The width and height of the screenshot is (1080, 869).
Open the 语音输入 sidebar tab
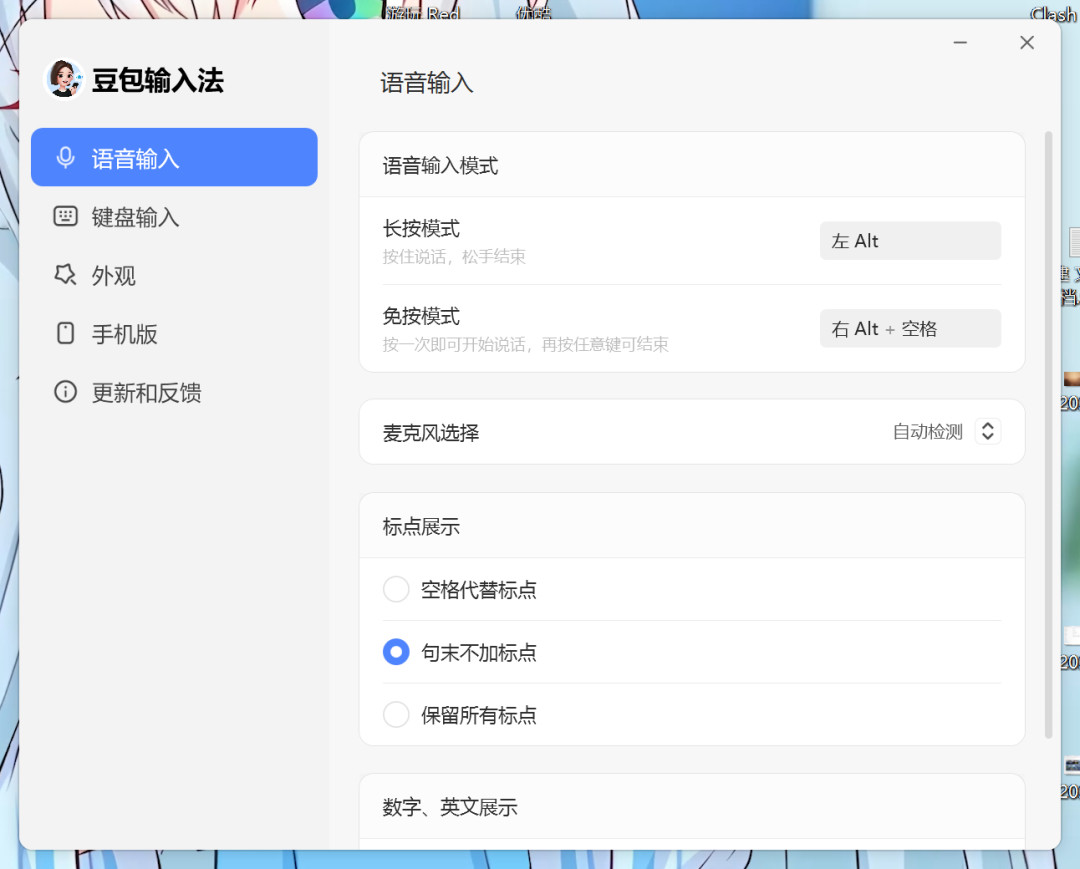click(x=174, y=157)
